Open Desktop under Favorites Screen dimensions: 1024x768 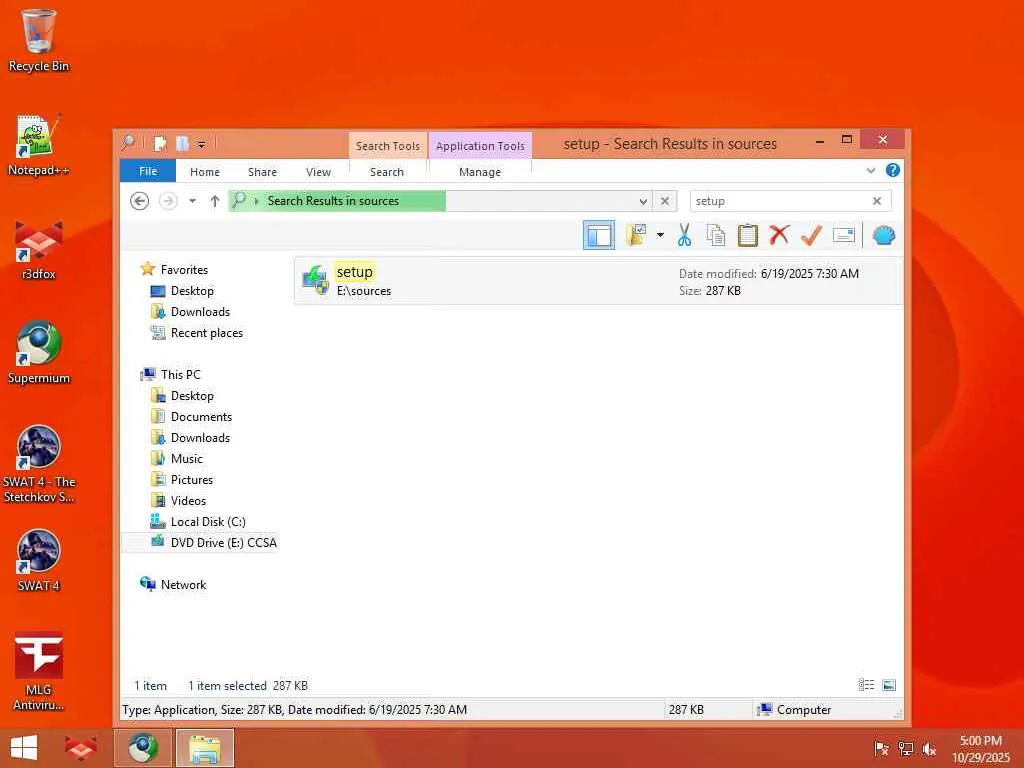pos(192,291)
